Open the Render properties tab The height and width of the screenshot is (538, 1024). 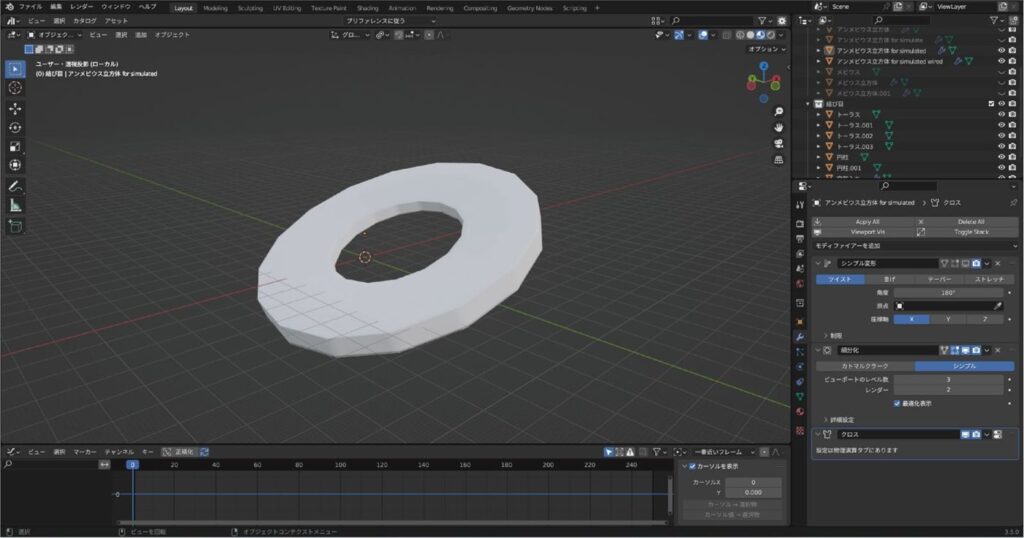800,224
